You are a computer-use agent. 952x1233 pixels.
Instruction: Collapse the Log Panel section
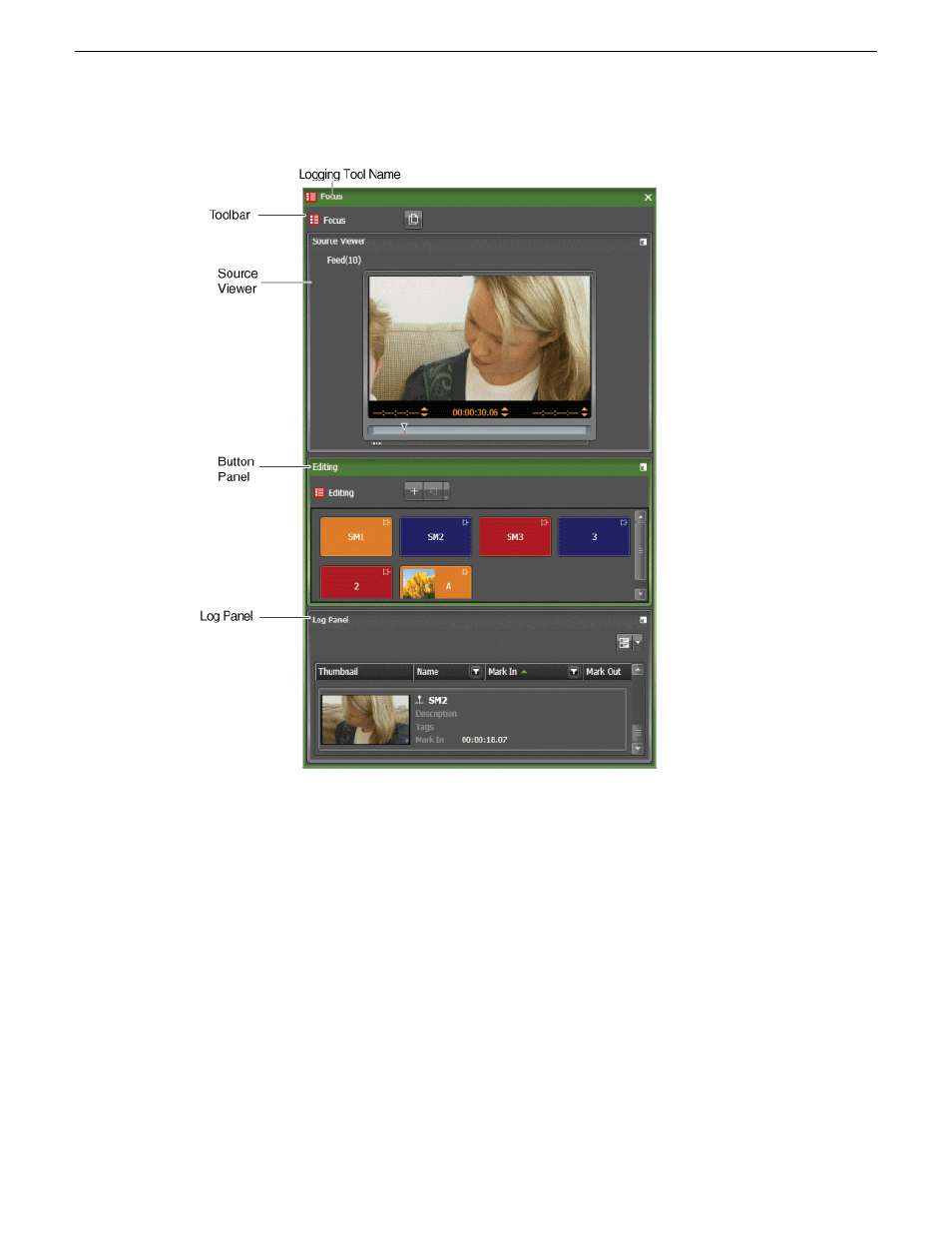coord(643,620)
